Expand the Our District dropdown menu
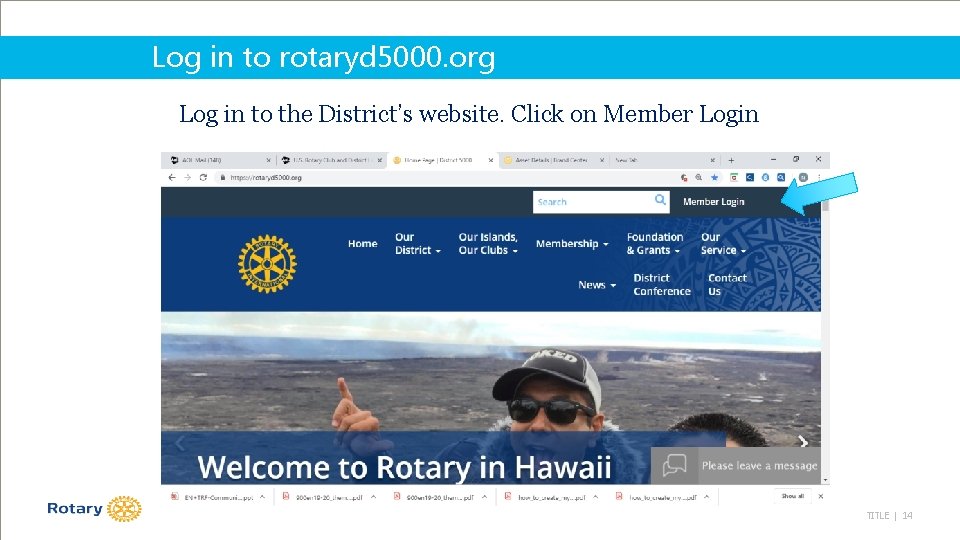The image size is (960, 540). pyautogui.click(x=418, y=244)
